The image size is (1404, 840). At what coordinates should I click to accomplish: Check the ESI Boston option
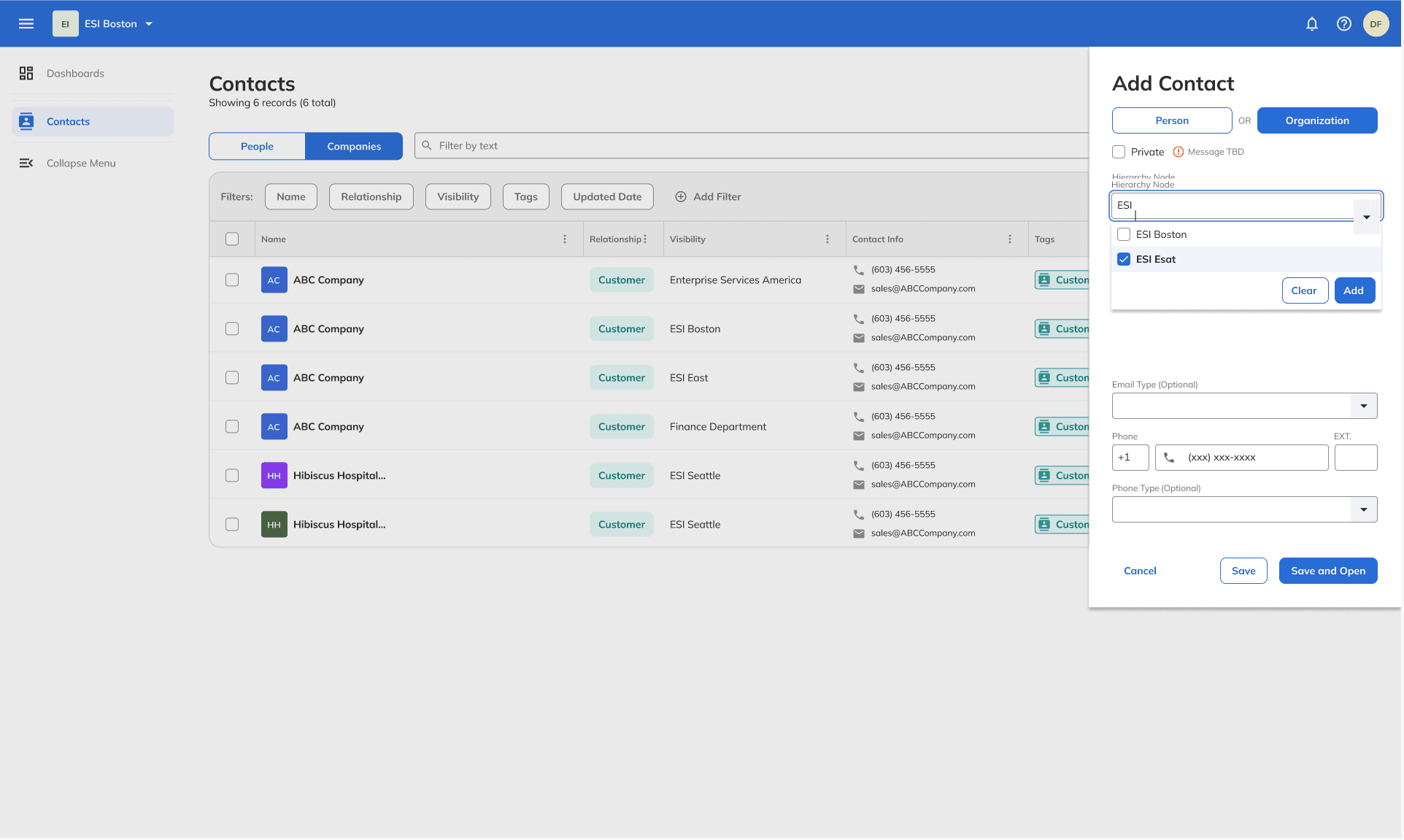1124,234
